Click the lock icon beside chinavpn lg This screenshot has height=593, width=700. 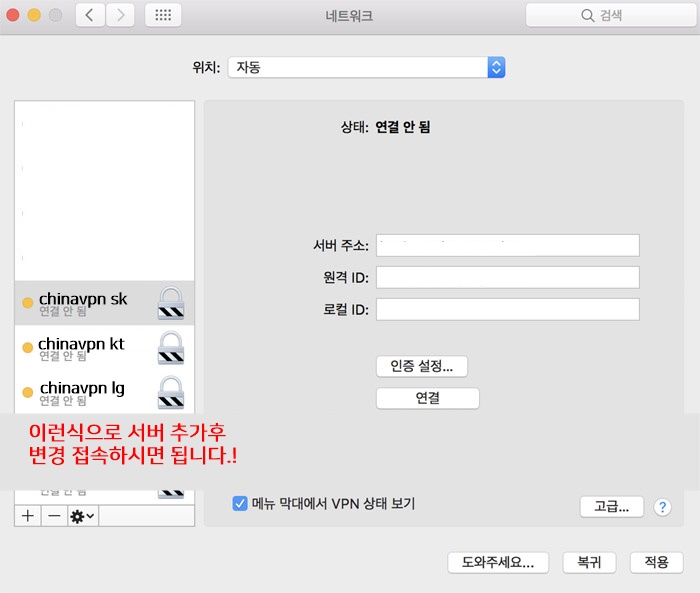coord(171,391)
